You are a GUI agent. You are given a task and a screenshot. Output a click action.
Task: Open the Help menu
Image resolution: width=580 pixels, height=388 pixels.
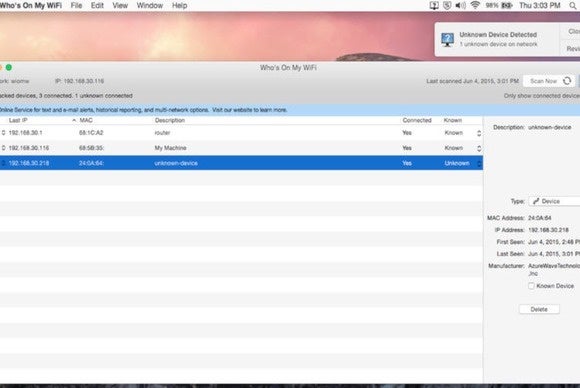tap(179, 6)
